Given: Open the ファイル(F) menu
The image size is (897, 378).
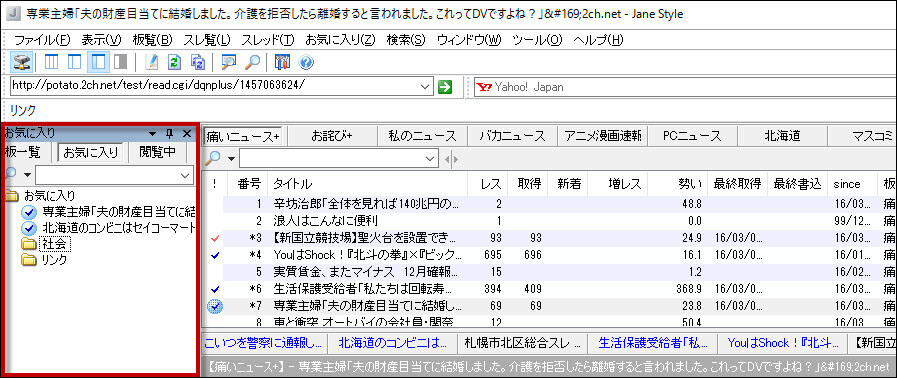Looking at the screenshot, I should pos(42,39).
